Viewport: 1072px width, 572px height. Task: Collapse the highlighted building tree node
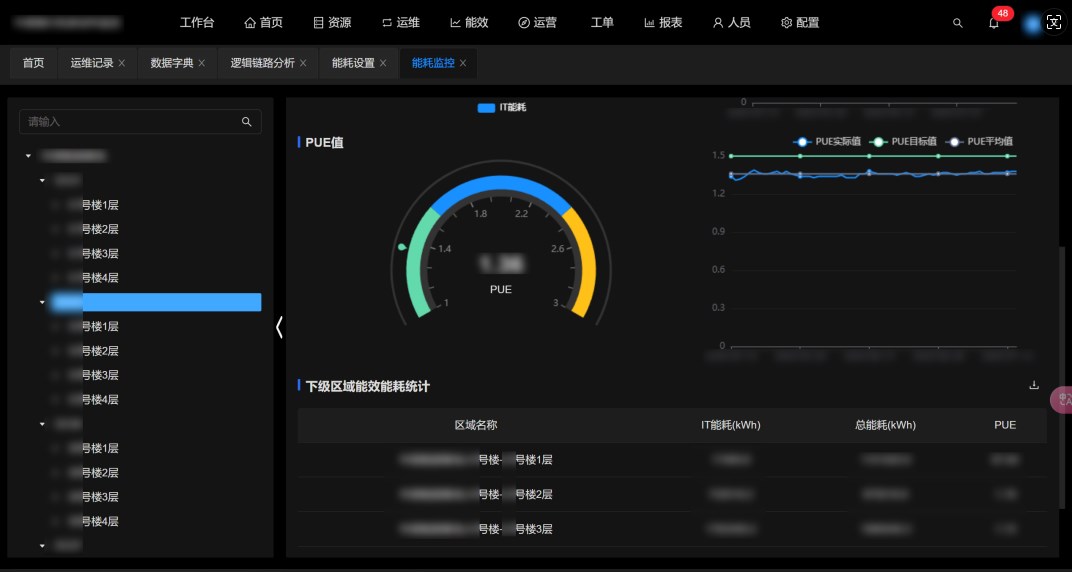(x=42, y=302)
